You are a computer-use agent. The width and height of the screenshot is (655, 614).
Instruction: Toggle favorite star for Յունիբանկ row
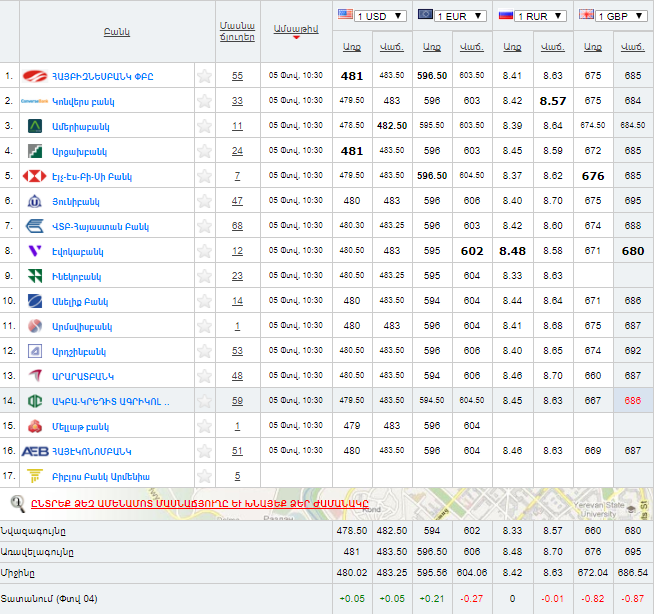coord(204,201)
